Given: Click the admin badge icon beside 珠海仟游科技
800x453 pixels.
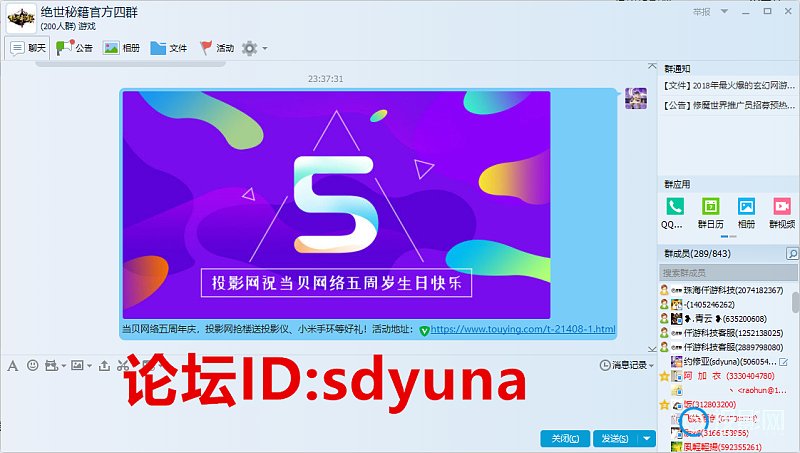Looking at the screenshot, I should click(x=664, y=290).
